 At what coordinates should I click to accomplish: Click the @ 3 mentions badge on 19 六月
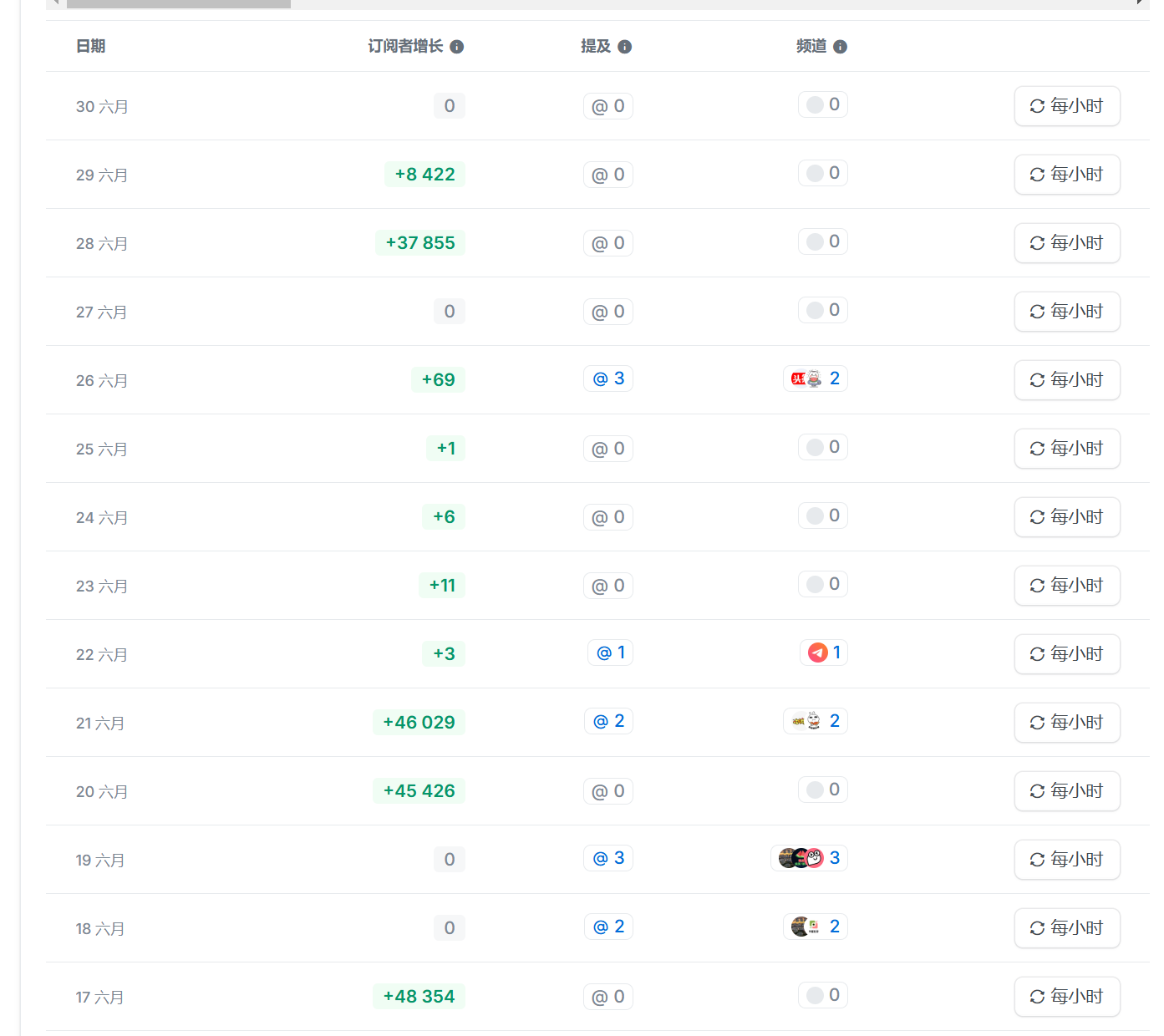608,858
